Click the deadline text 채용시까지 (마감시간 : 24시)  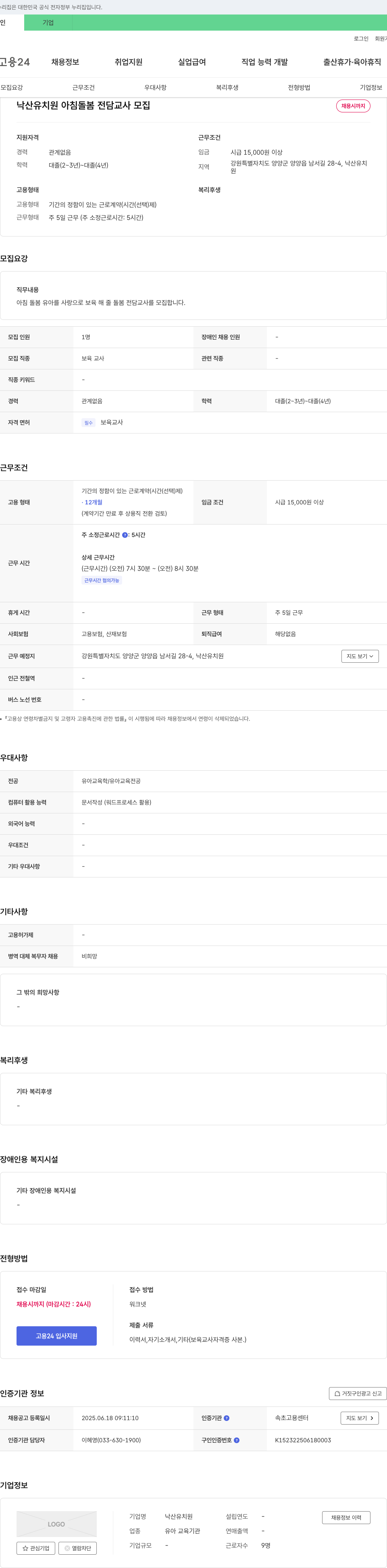54,1304
